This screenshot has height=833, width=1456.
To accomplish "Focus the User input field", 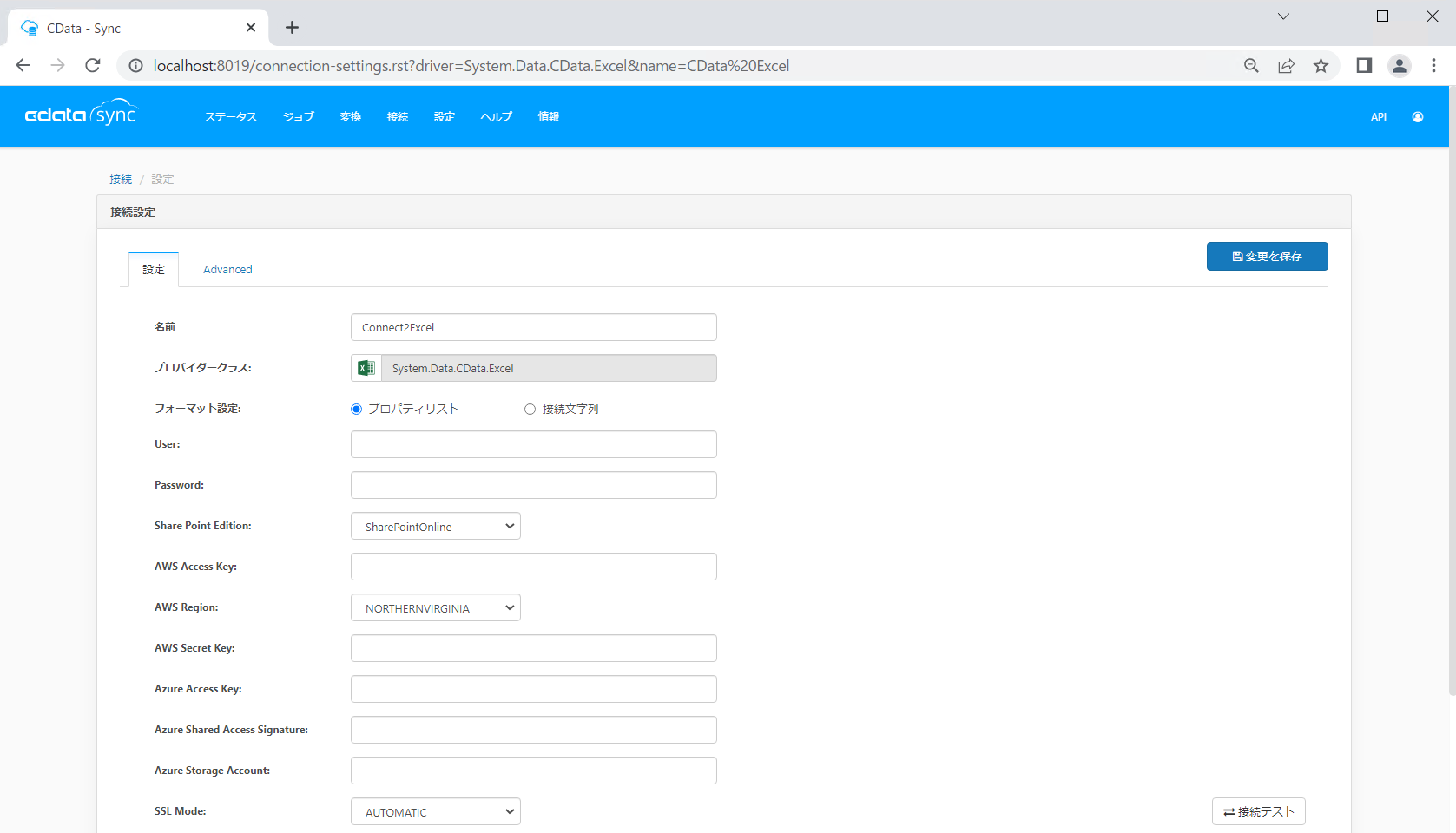I will [534, 444].
